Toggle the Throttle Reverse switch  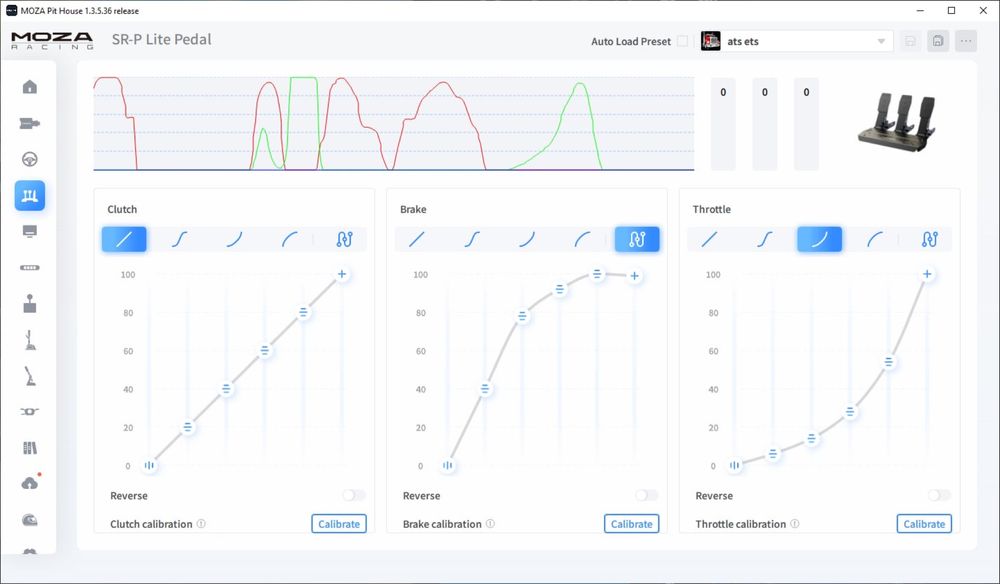pyautogui.click(x=939, y=495)
